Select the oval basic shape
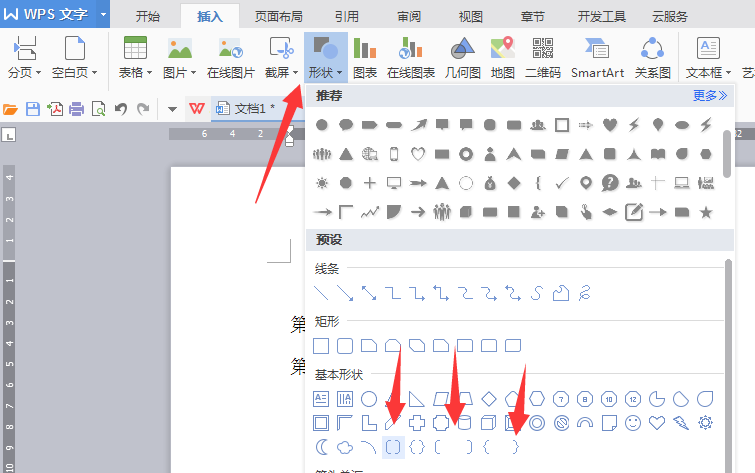This screenshot has height=473, width=755. 369,399
